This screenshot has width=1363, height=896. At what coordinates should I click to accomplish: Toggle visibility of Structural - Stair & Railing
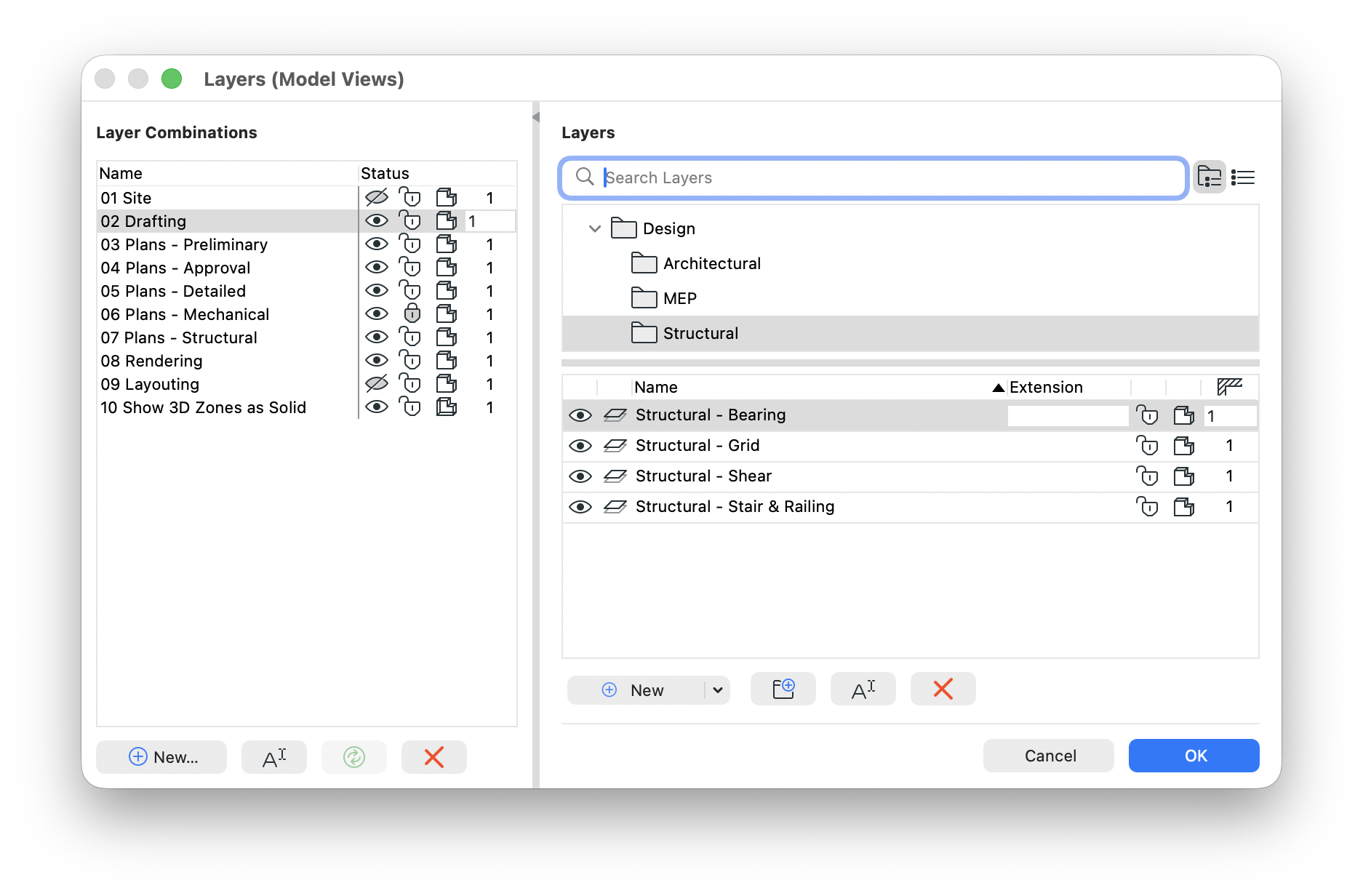580,507
